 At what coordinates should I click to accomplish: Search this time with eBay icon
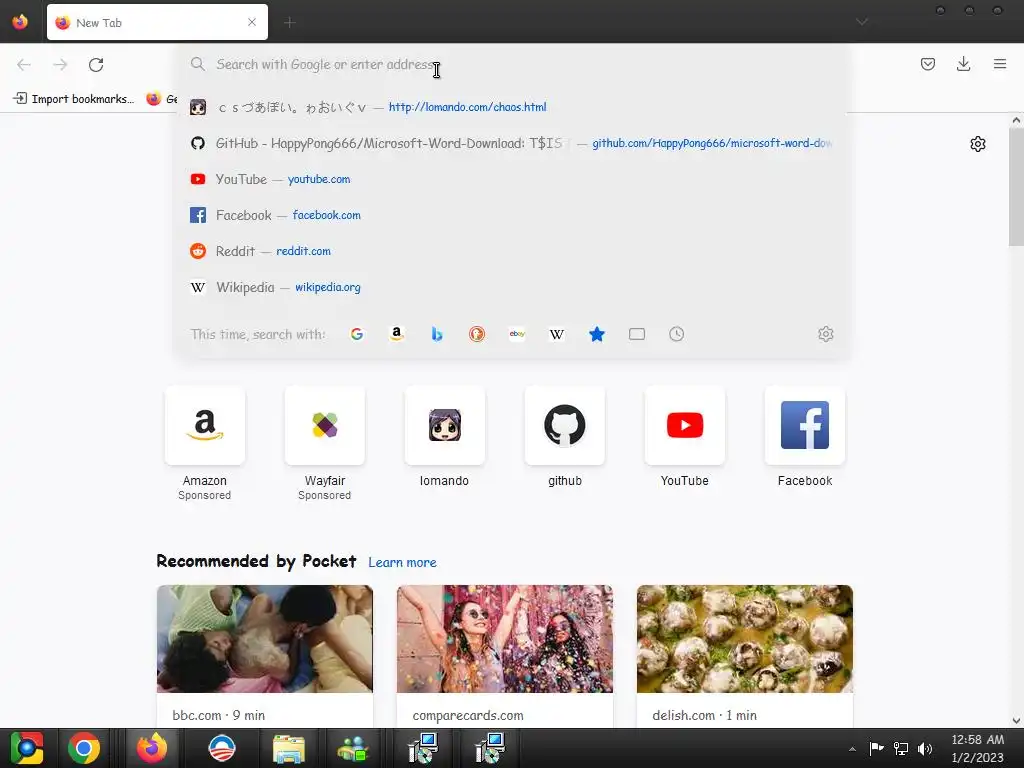[x=517, y=334]
